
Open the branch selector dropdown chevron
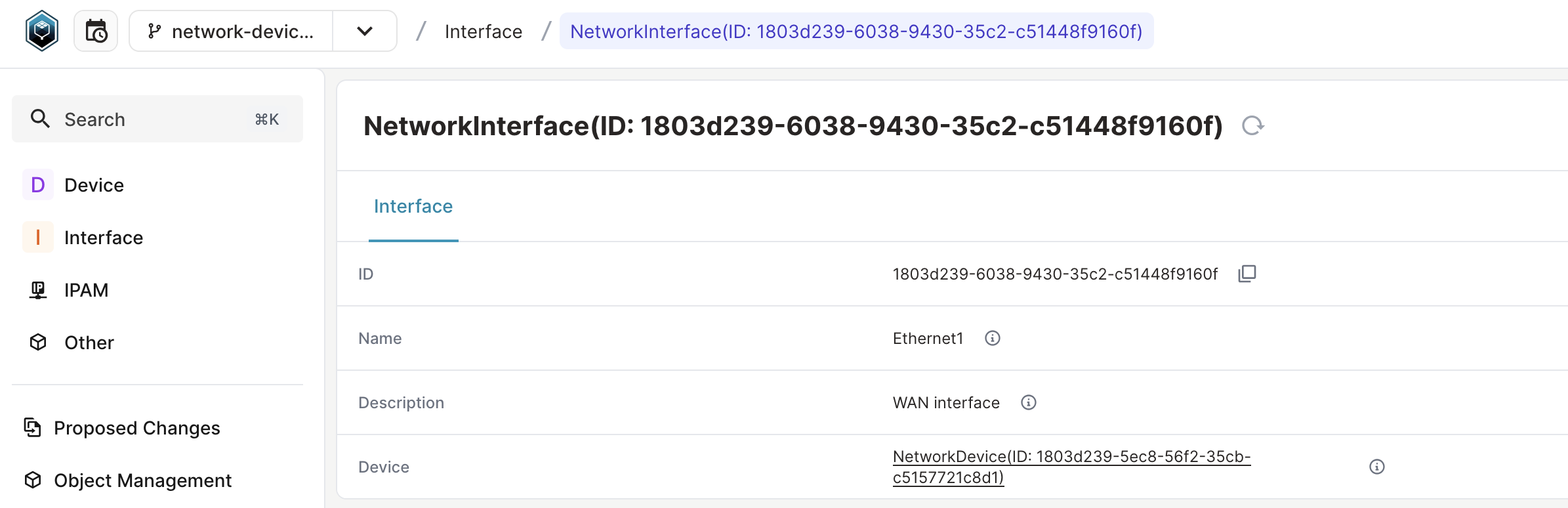(x=364, y=30)
